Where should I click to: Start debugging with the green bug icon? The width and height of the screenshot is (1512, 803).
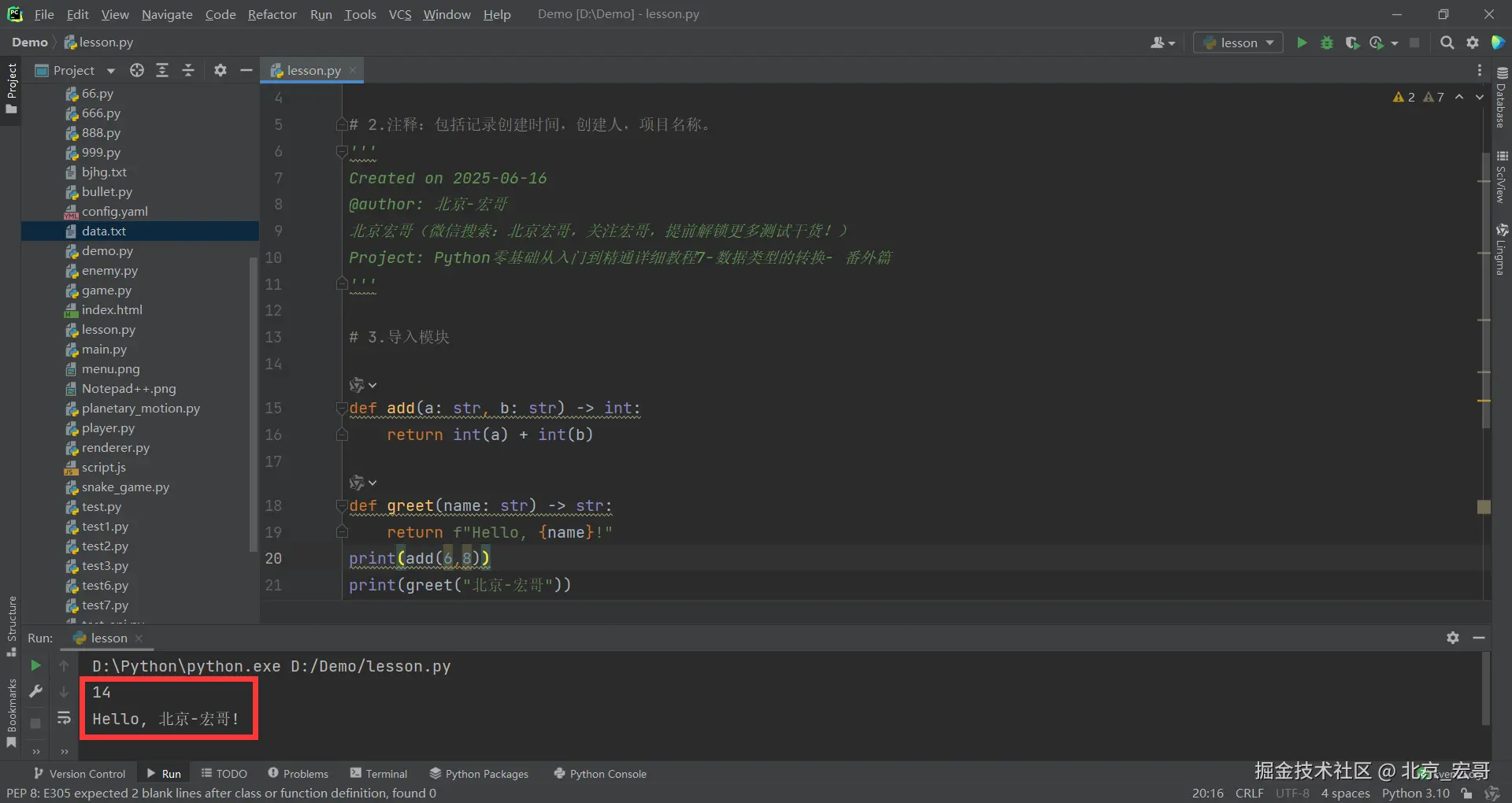(x=1327, y=43)
